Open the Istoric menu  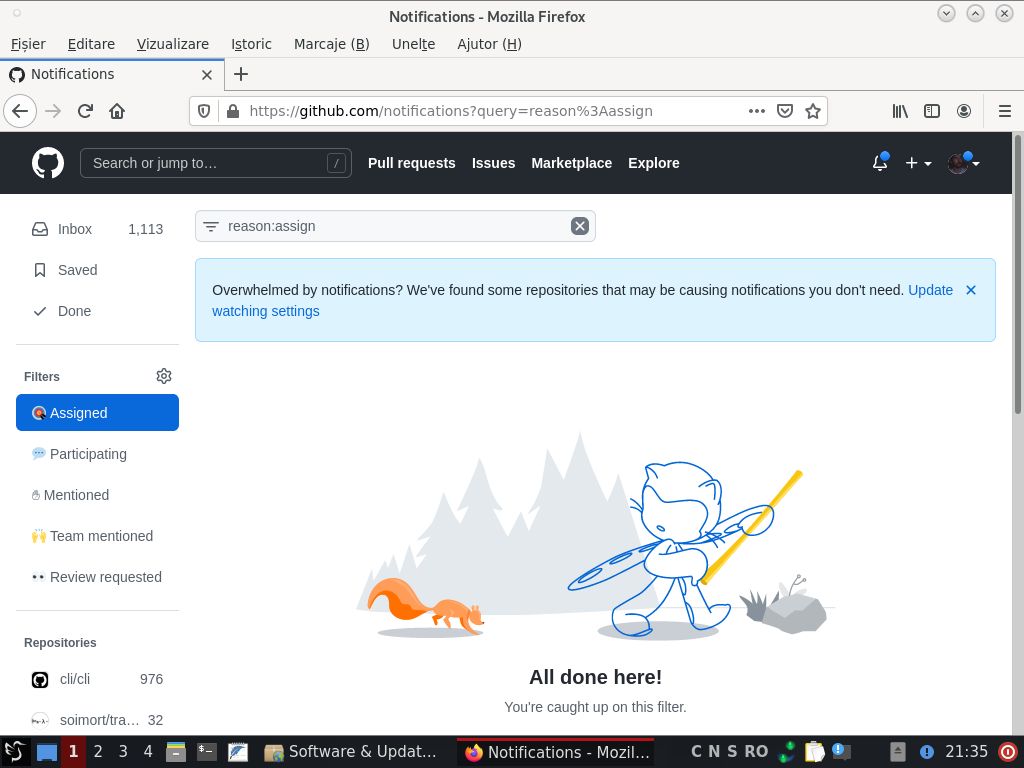(x=251, y=44)
